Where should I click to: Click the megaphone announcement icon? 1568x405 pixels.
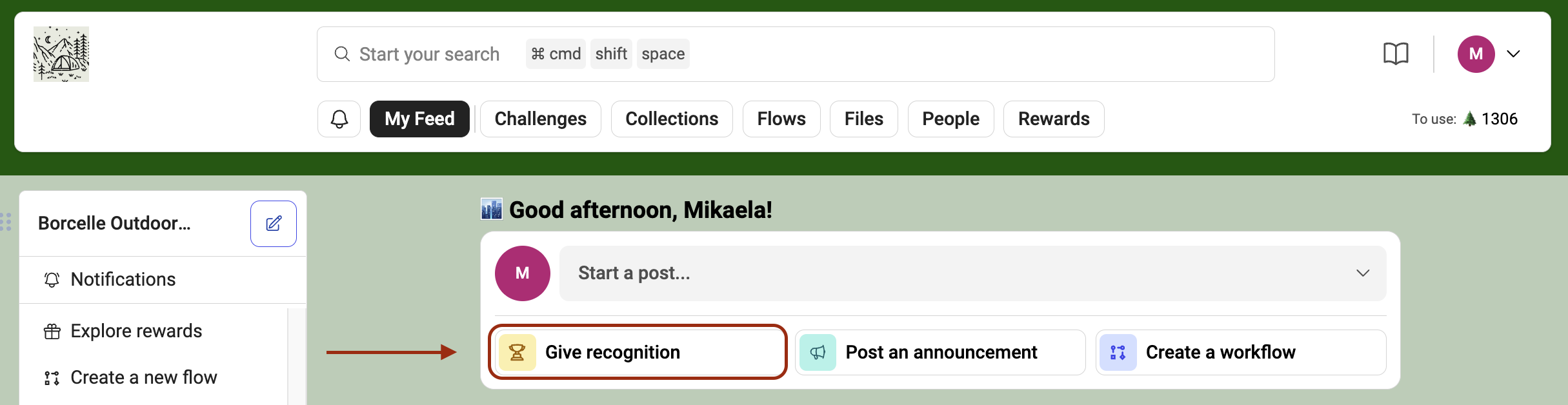pyautogui.click(x=818, y=352)
